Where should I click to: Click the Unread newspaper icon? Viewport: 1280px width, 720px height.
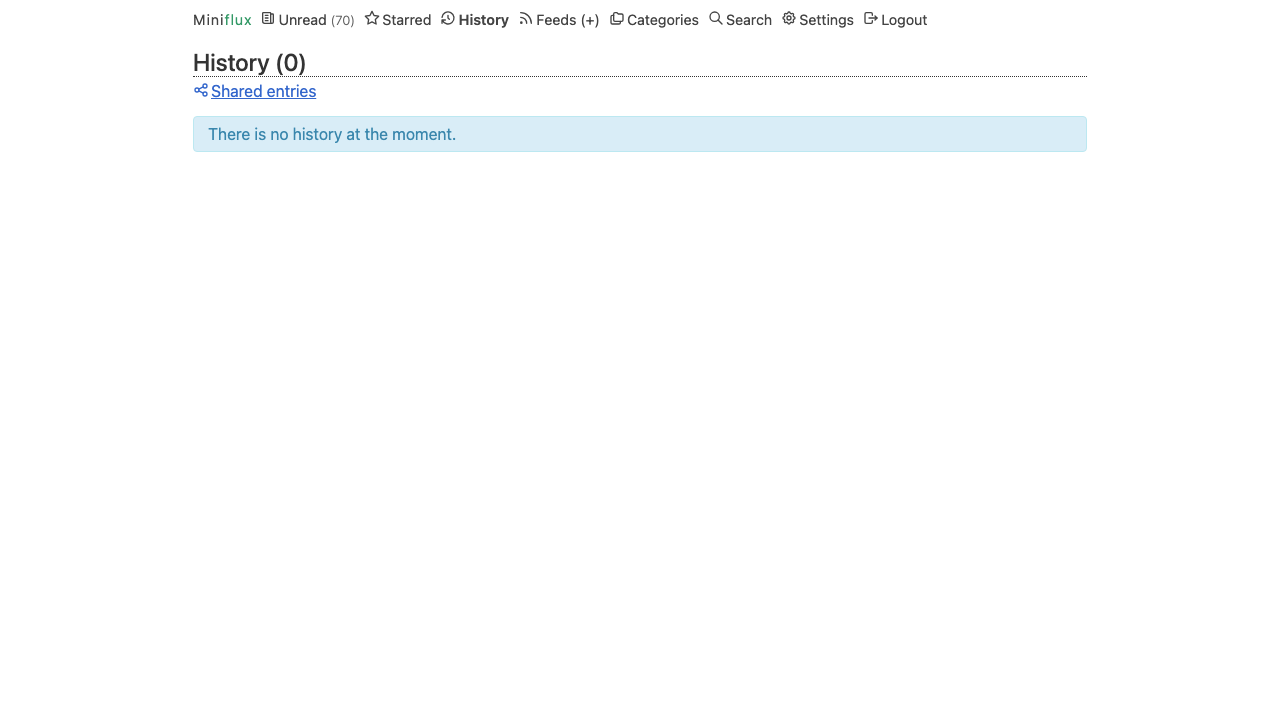[x=268, y=18]
